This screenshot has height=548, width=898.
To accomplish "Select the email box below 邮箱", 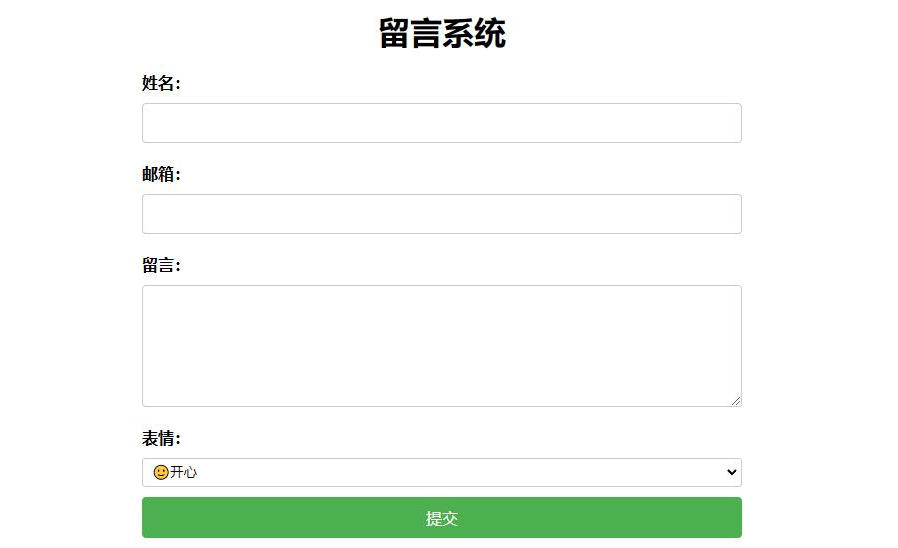I will [x=441, y=214].
